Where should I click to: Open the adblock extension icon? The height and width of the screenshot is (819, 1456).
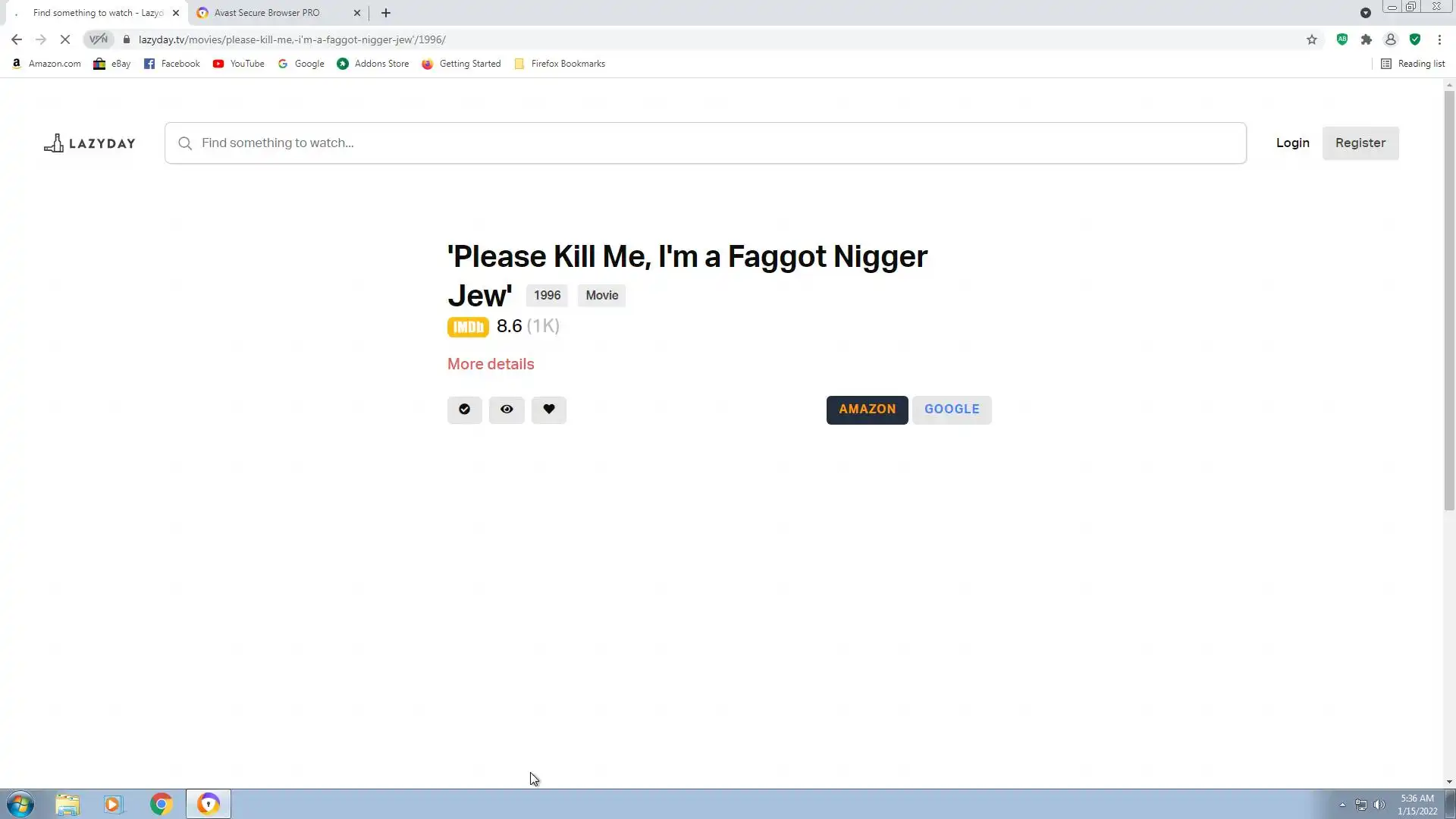(x=1342, y=39)
